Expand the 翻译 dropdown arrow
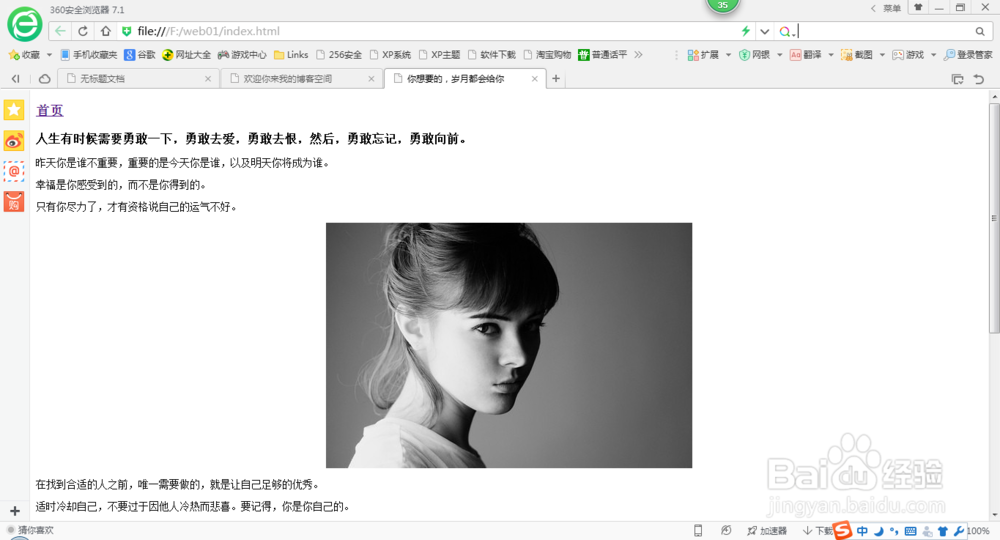The image size is (1000, 540). tap(831, 55)
